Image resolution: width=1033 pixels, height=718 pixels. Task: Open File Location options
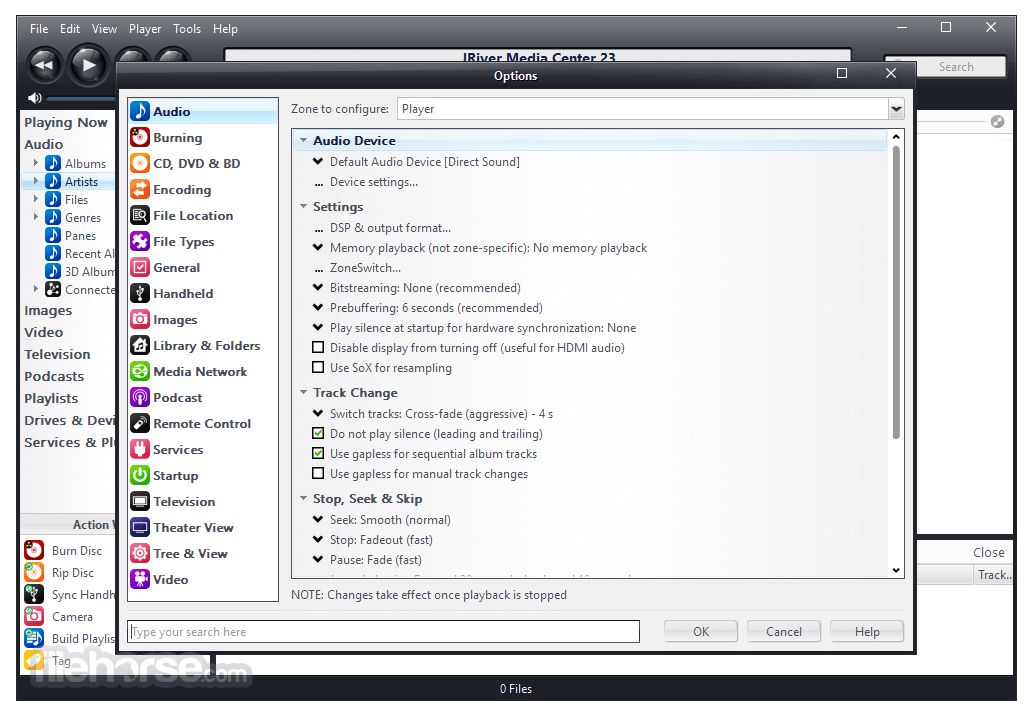click(x=182, y=215)
